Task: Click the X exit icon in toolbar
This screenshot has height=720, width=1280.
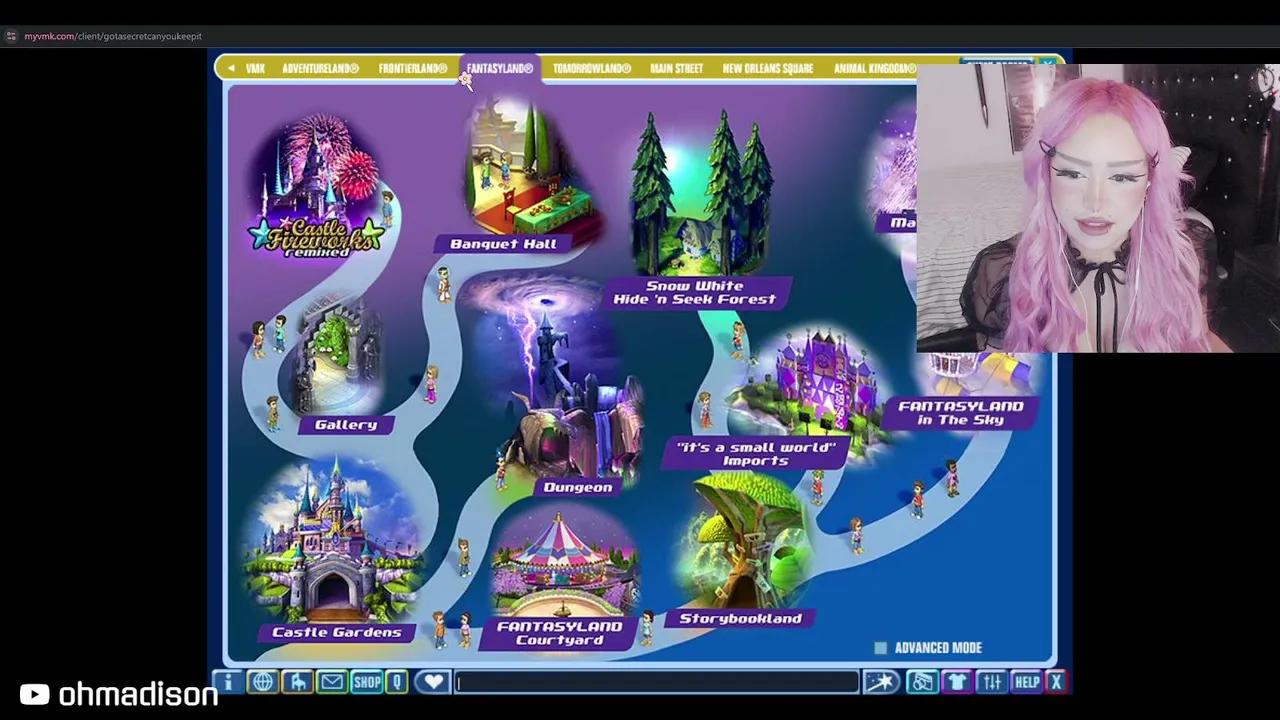Action: tap(1056, 682)
